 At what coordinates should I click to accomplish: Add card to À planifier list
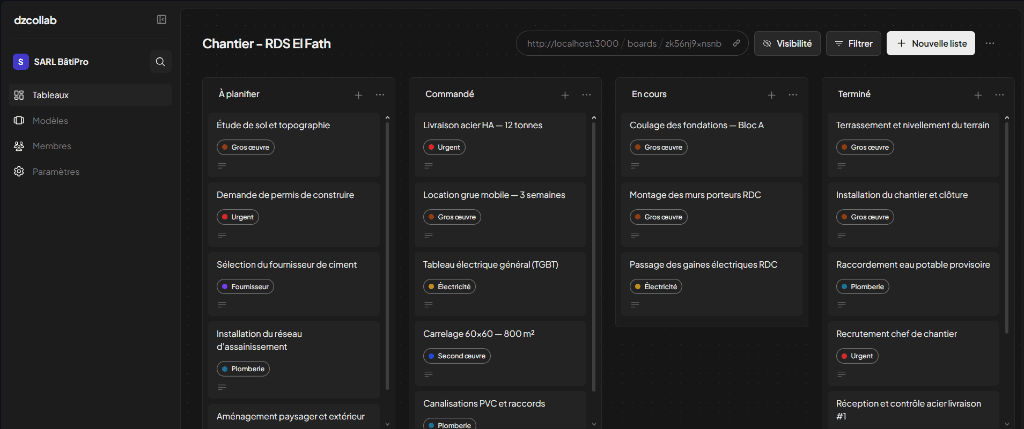click(358, 95)
